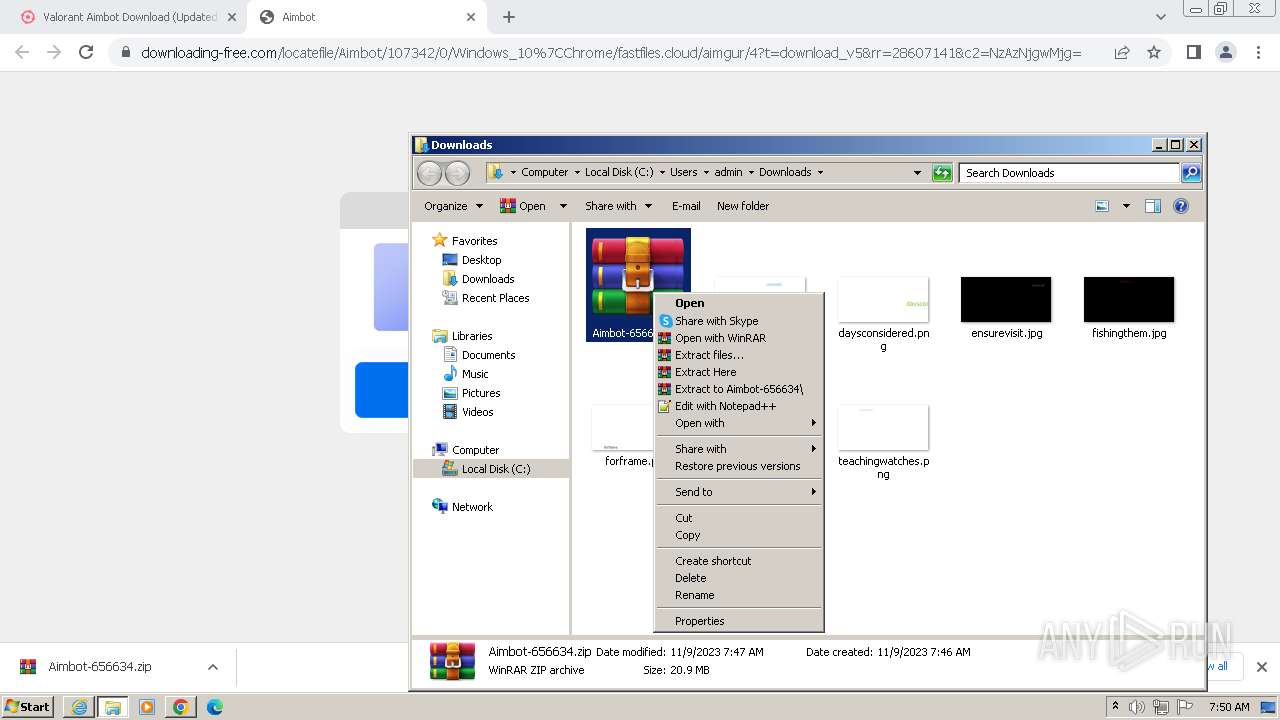Close the Aimbot browser tab
The height and width of the screenshot is (720, 1280).
pos(471,17)
